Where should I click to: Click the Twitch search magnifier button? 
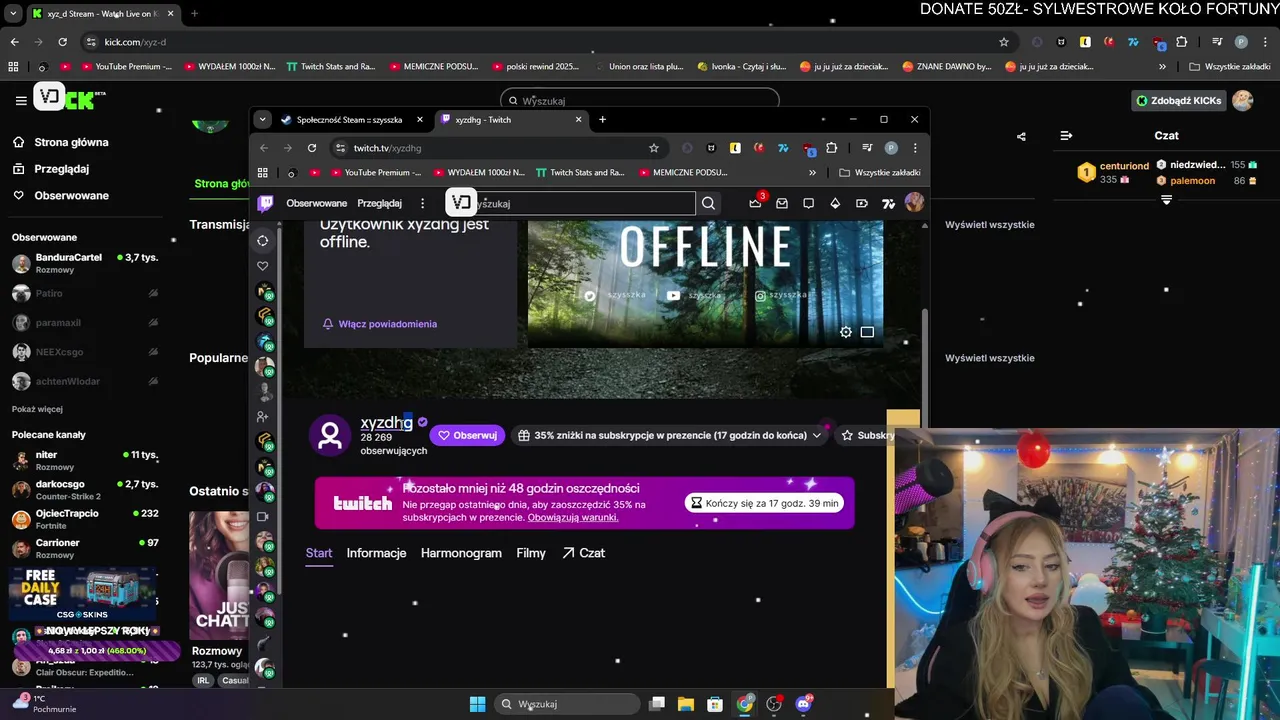tap(708, 203)
